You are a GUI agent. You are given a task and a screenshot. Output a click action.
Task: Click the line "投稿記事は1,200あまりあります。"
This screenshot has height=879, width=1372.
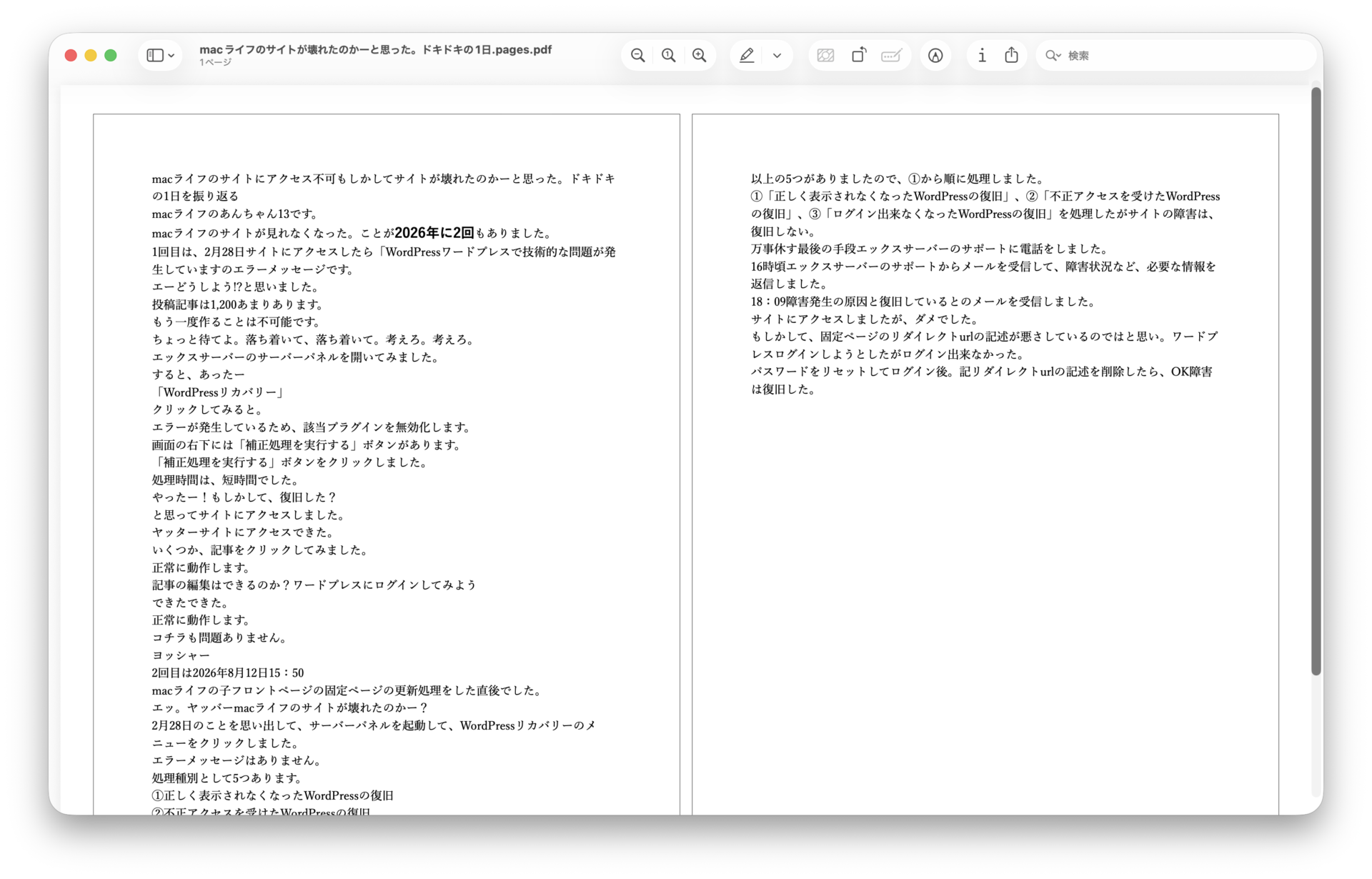click(239, 304)
